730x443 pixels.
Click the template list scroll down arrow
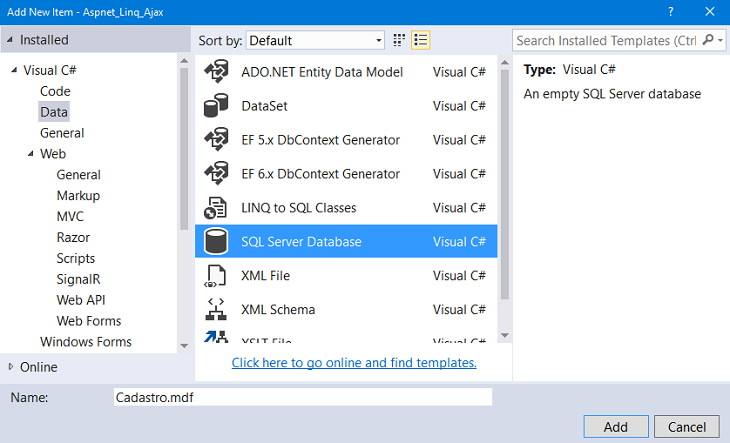click(x=505, y=335)
